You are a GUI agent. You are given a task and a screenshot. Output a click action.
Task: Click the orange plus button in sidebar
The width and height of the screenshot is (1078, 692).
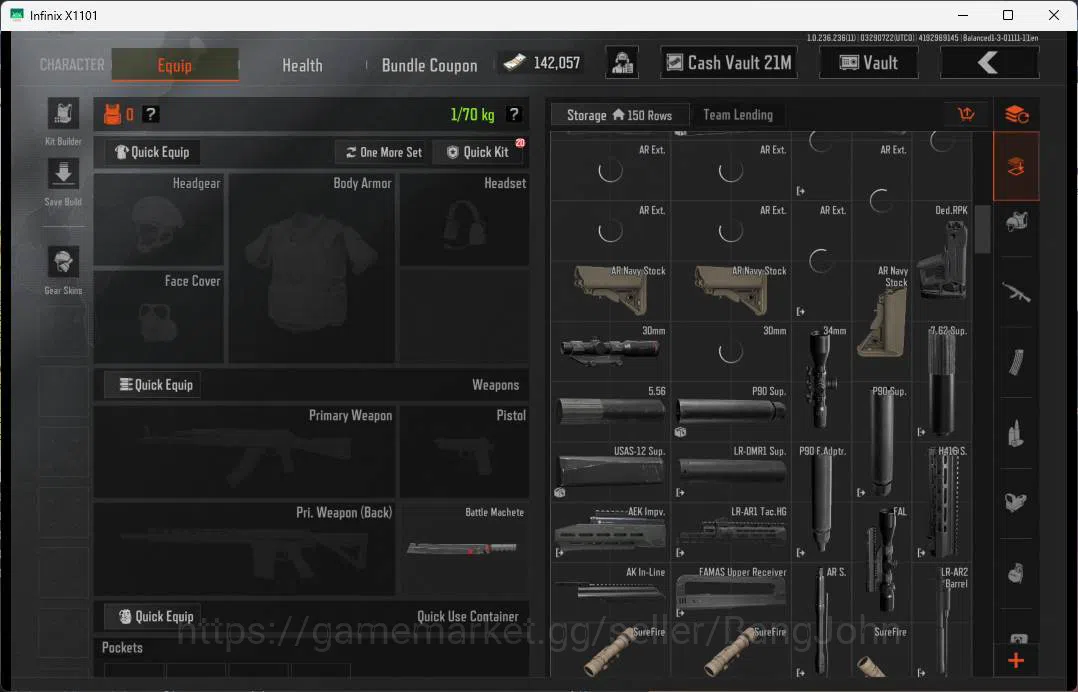click(1016, 660)
